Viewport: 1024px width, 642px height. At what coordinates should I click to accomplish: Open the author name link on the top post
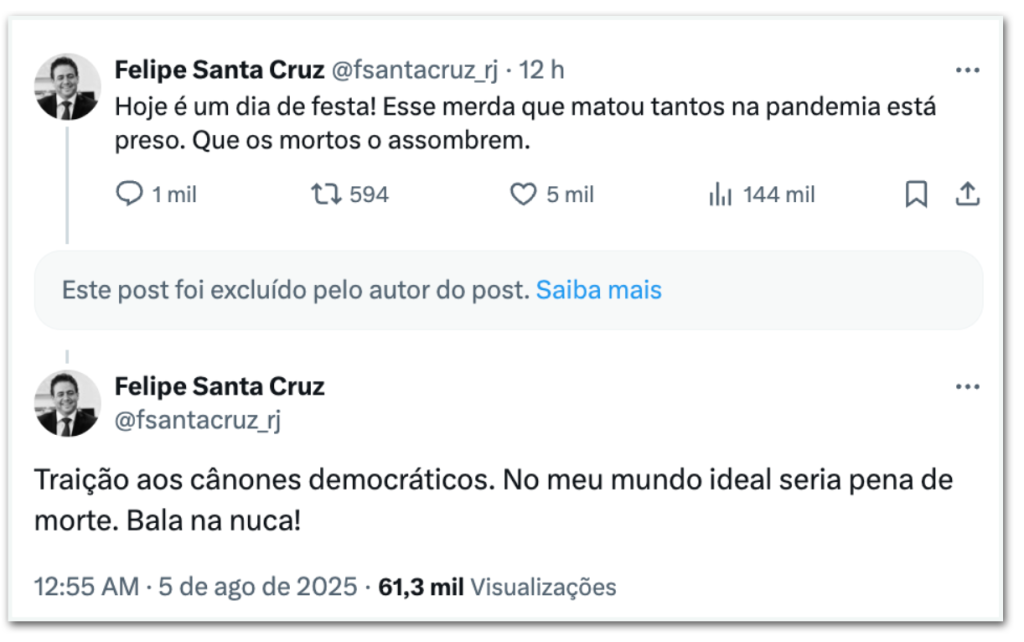click(x=219, y=70)
